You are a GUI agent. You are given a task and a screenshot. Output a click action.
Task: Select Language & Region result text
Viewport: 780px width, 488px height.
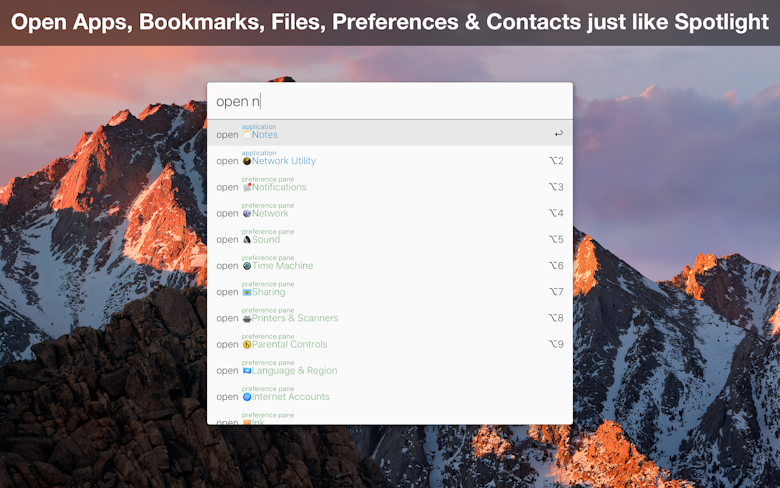click(x=294, y=371)
